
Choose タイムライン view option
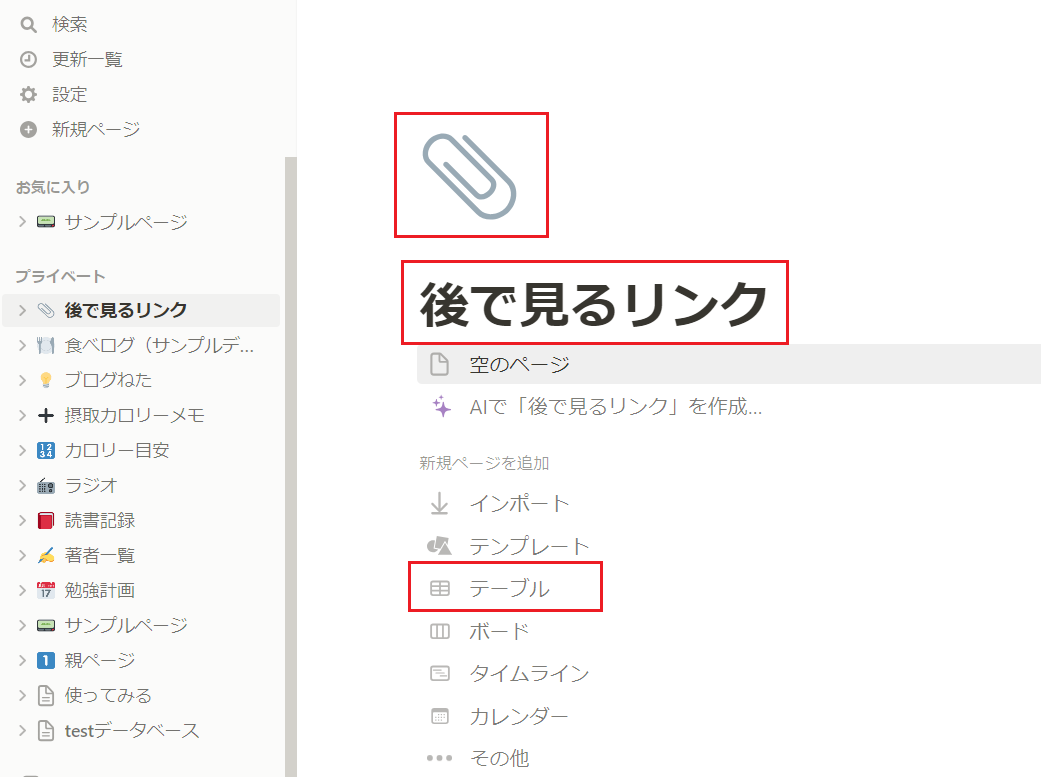[529, 673]
